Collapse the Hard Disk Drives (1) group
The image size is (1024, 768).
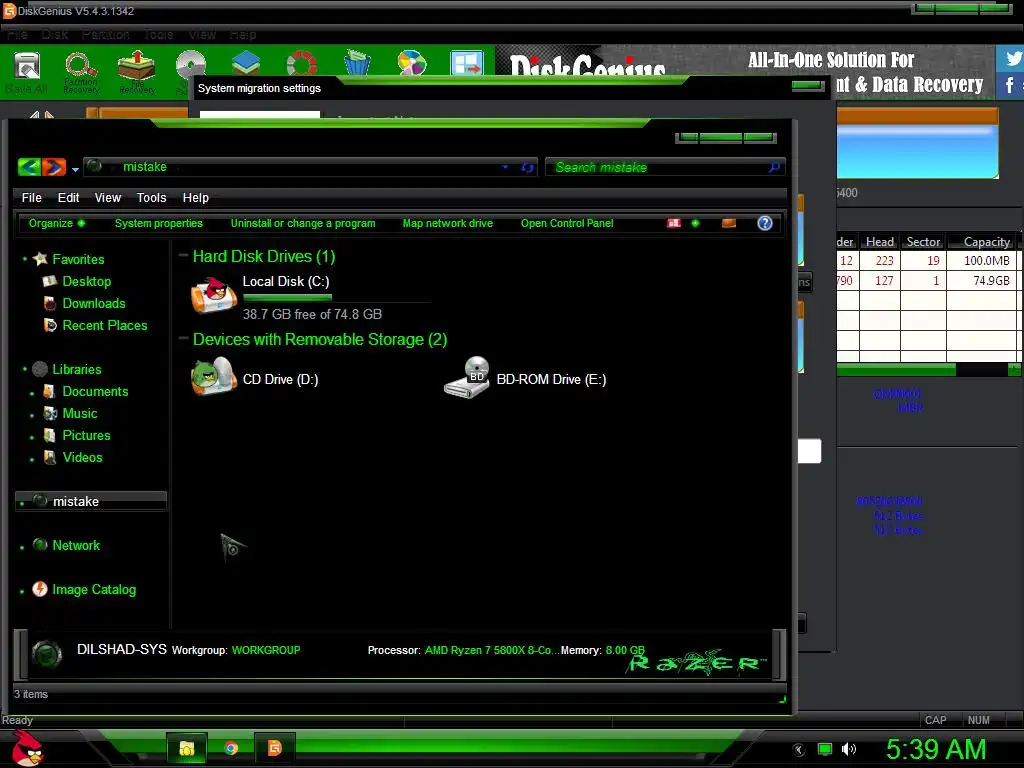click(x=184, y=256)
